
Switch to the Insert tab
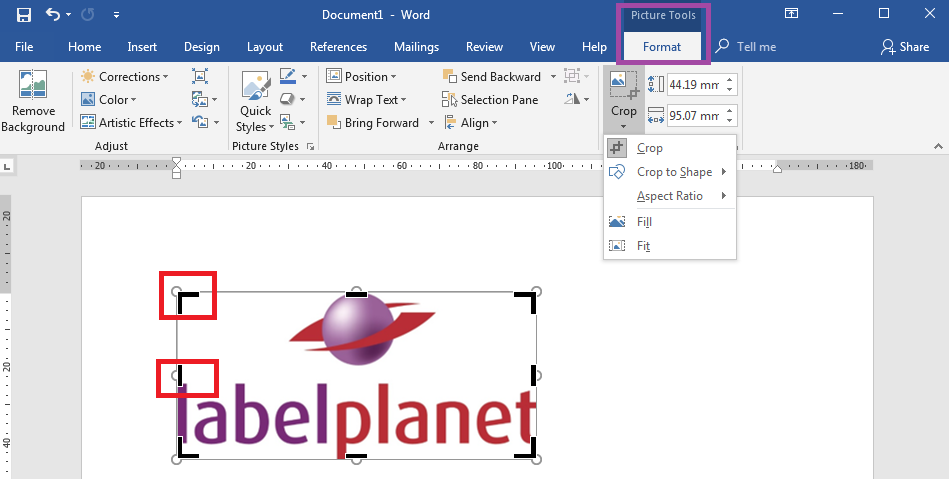pyautogui.click(x=142, y=47)
